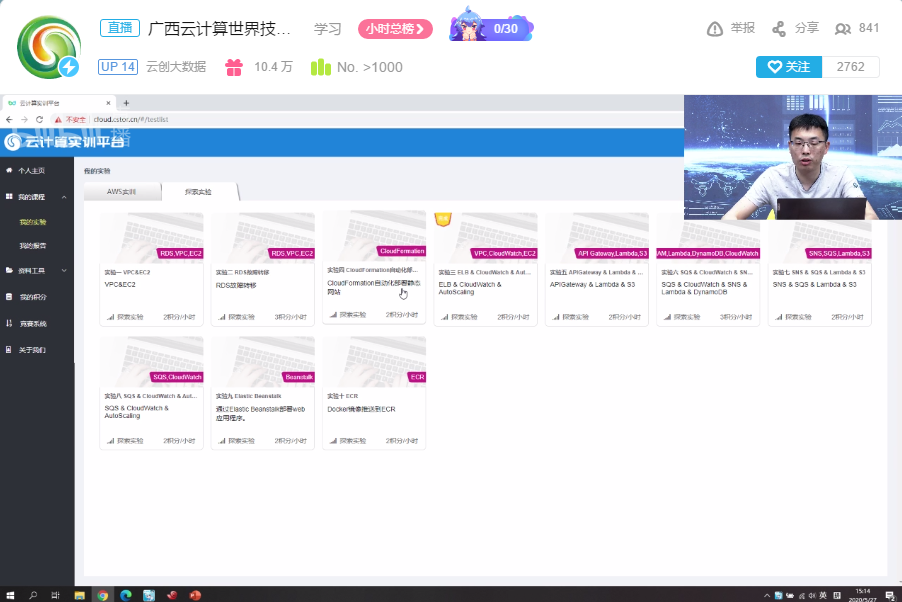Toggle the 关注 follow button
The image size is (902, 602).
tap(788, 67)
